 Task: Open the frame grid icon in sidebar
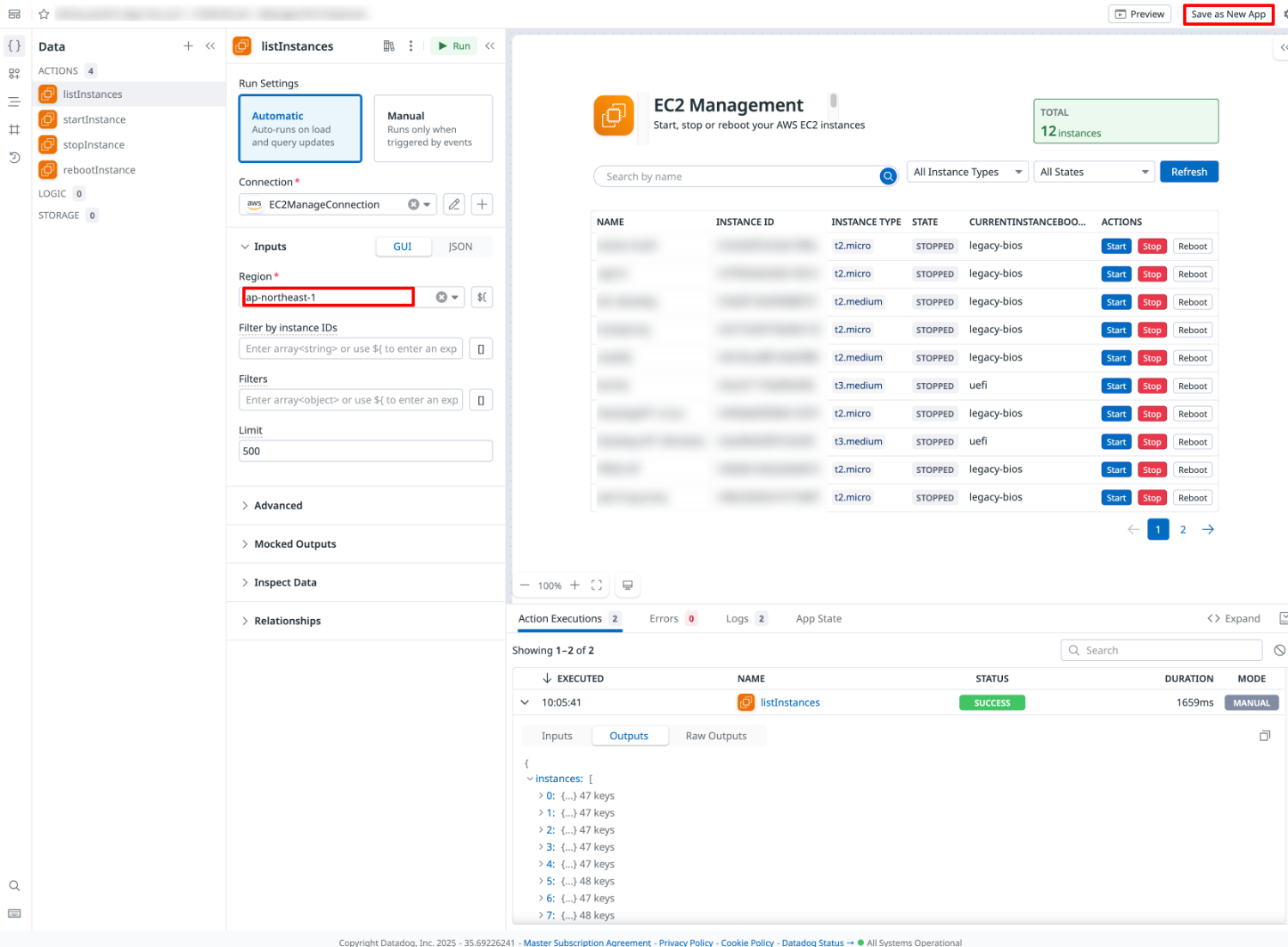point(15,130)
